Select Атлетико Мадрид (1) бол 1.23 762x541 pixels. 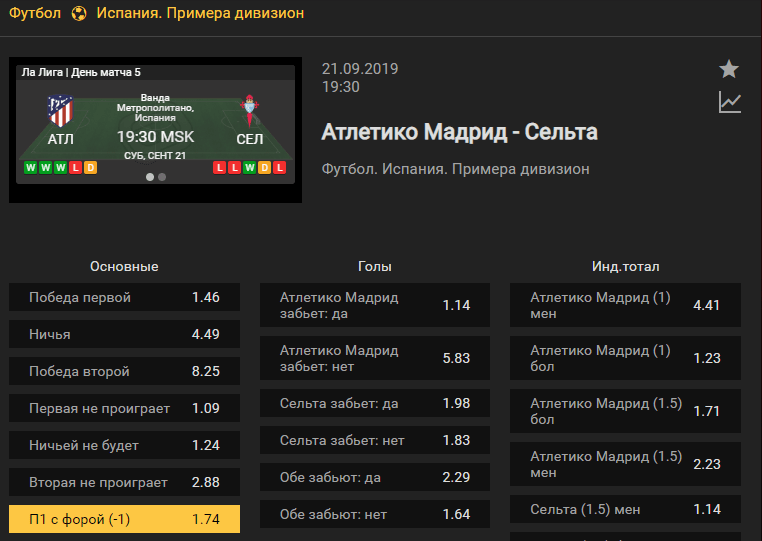click(625, 358)
